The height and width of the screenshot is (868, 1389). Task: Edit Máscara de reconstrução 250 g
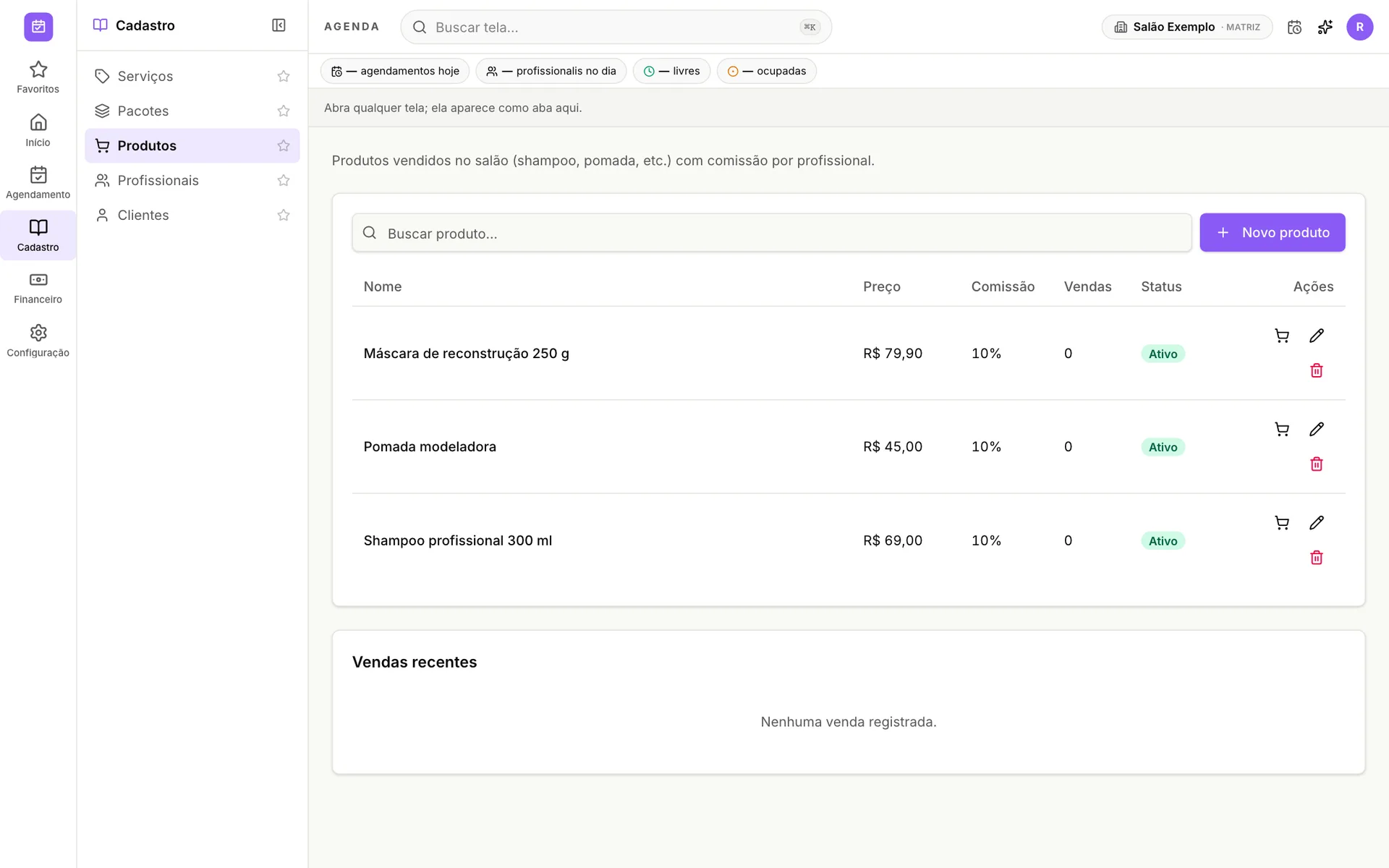point(1317,336)
